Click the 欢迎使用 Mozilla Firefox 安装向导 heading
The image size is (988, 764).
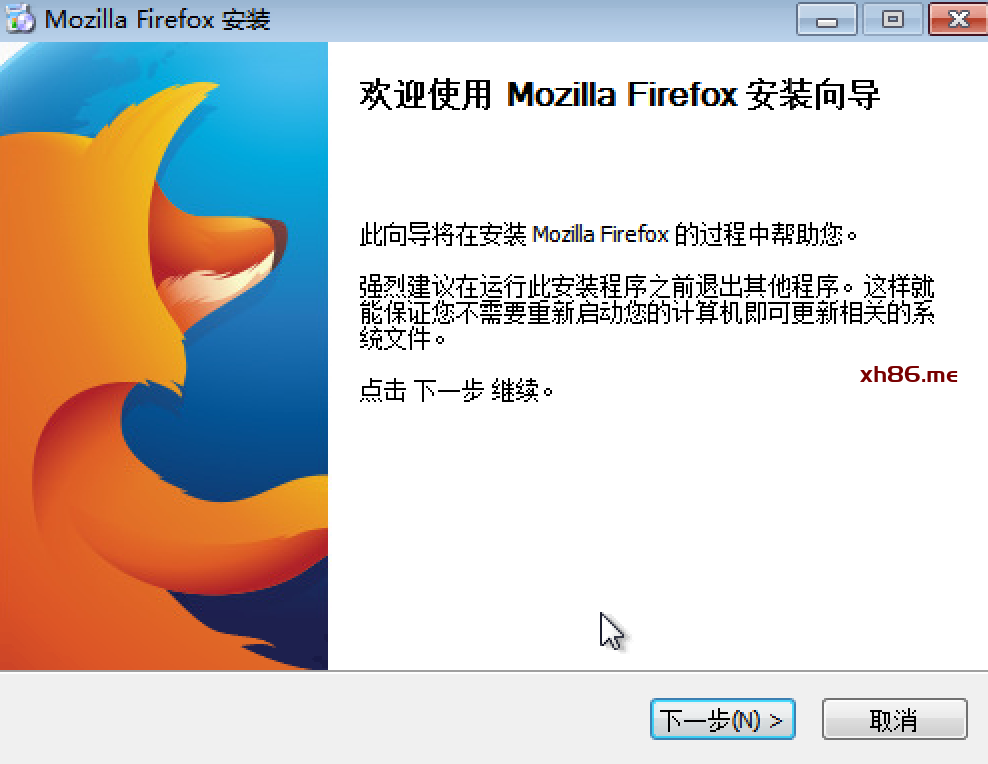[619, 95]
